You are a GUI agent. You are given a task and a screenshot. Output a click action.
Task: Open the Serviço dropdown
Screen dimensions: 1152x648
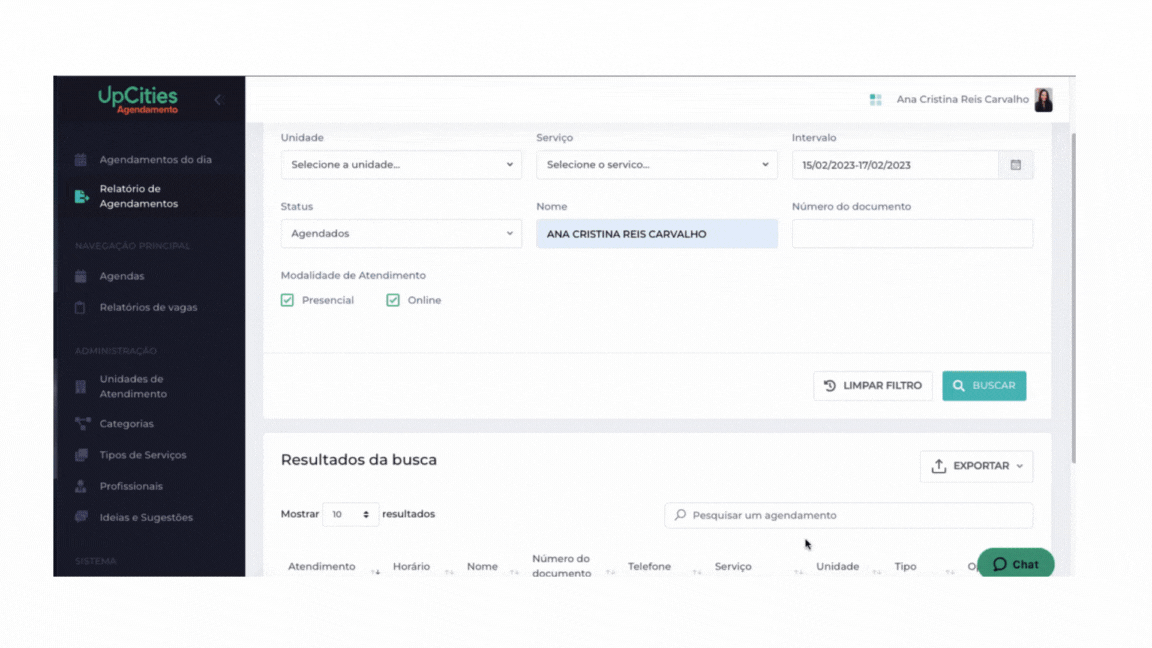tap(657, 165)
